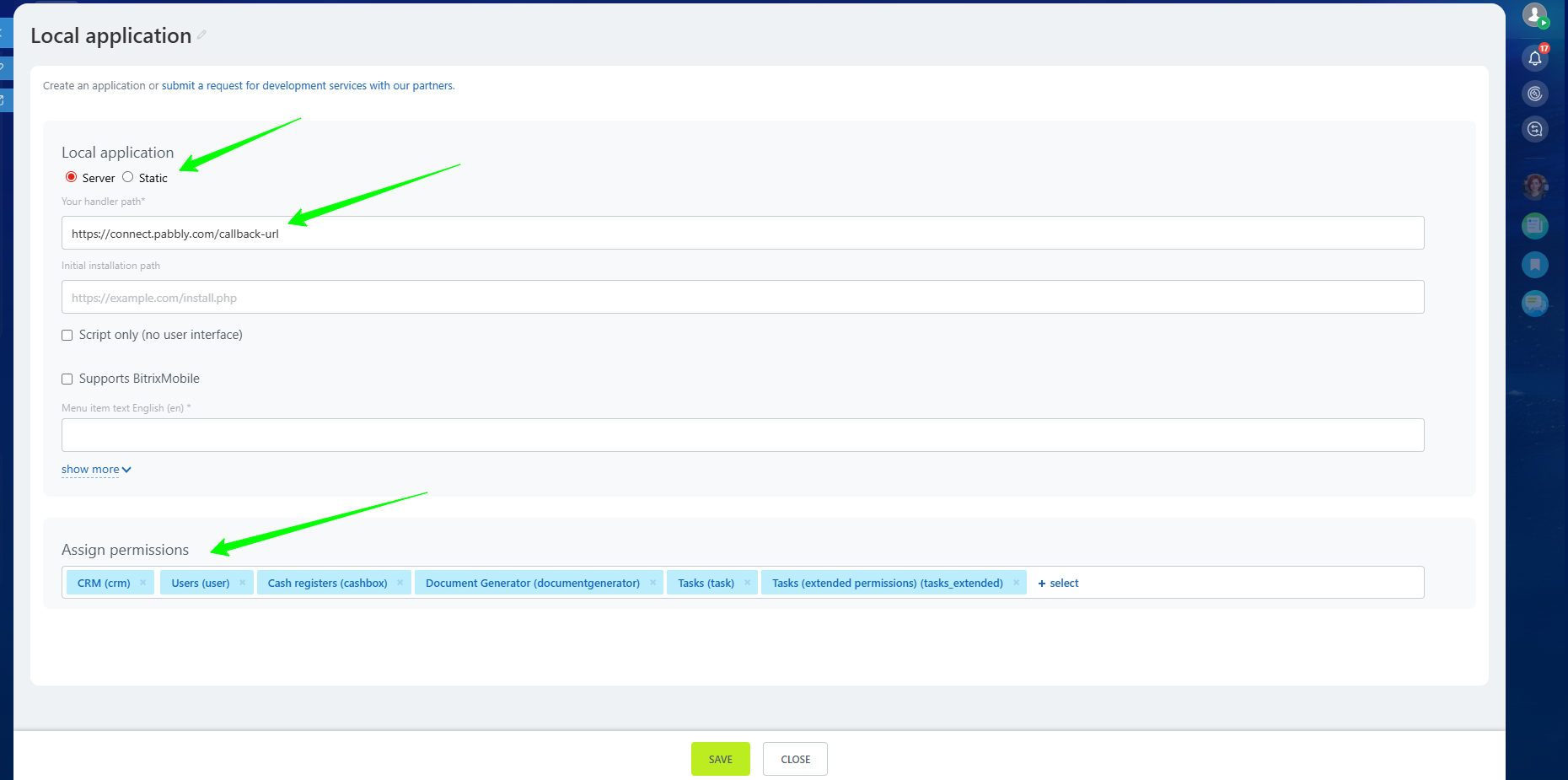Open the submit a request for development link
Screen dimensions: 1568x780
pyautogui.click(x=308, y=86)
